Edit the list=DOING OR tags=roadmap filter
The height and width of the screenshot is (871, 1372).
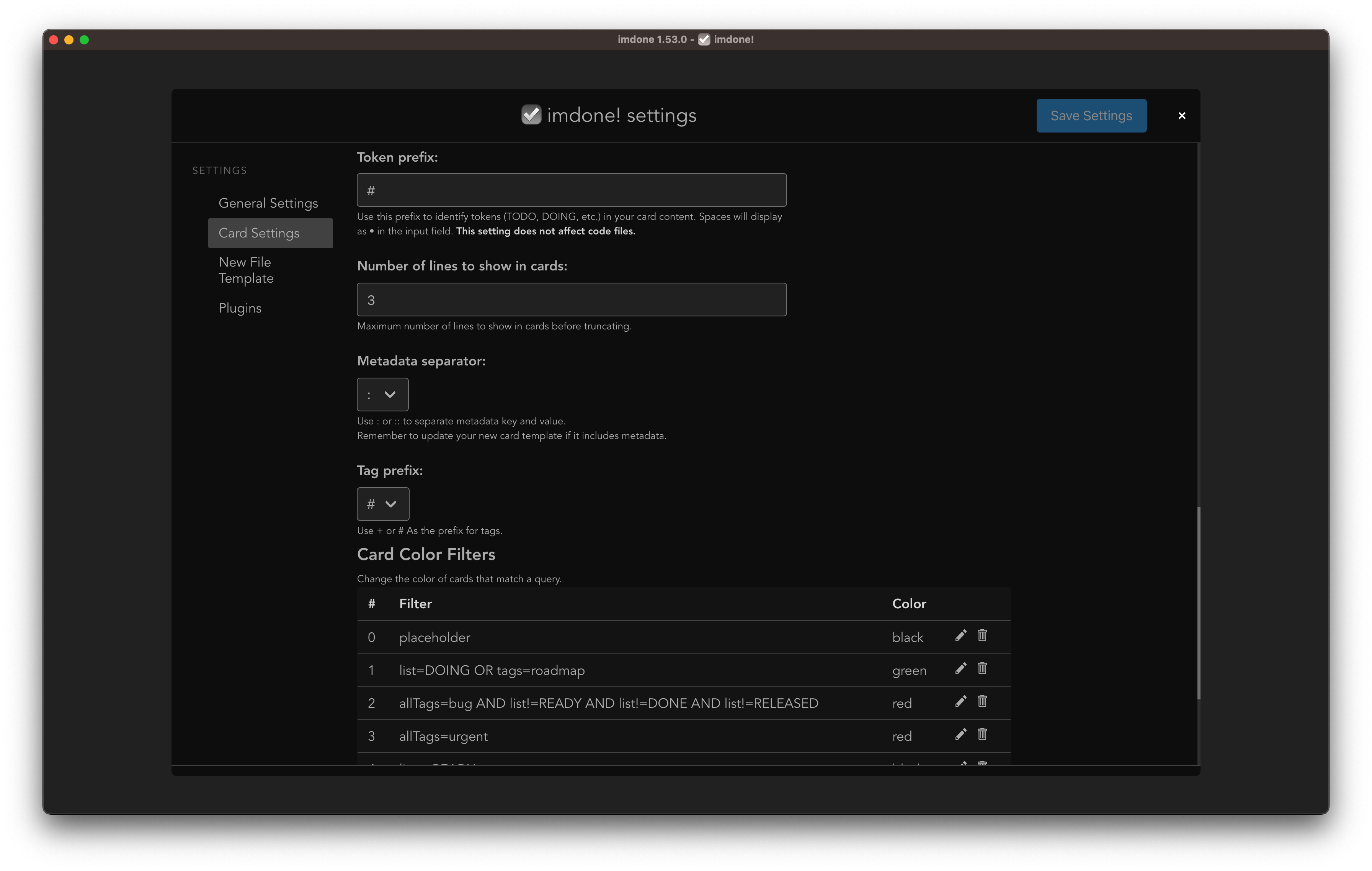click(x=960, y=669)
